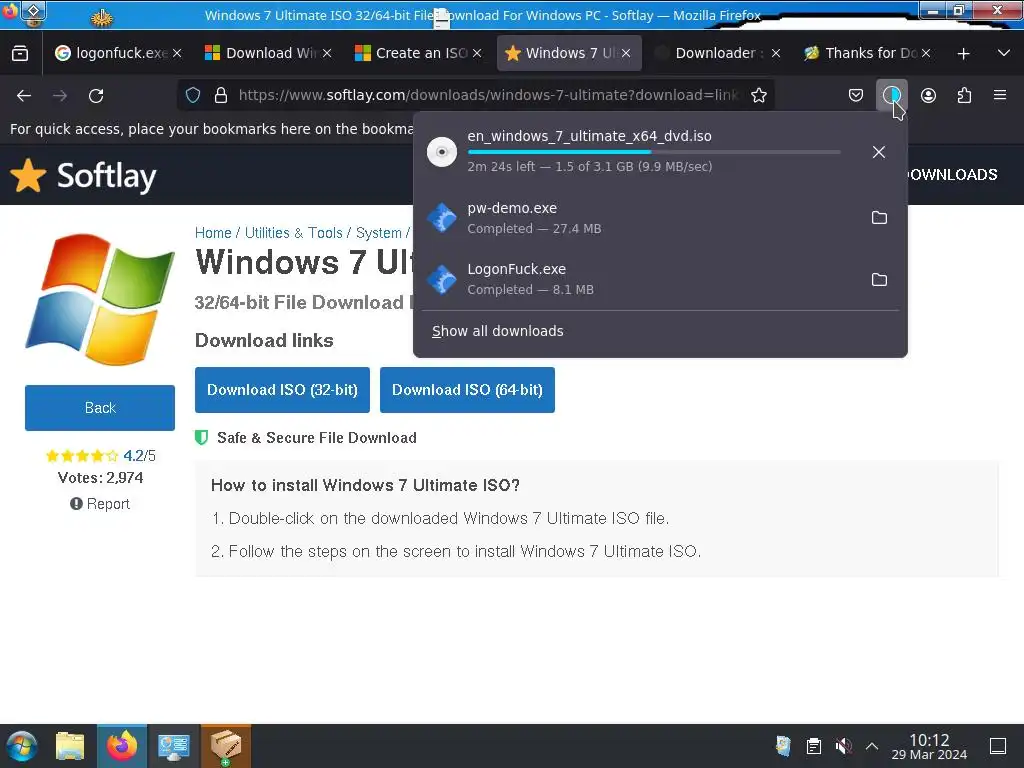Image resolution: width=1024 pixels, height=768 pixels.
Task: Click the Firefox View icon in the tab bar
Action: point(20,54)
